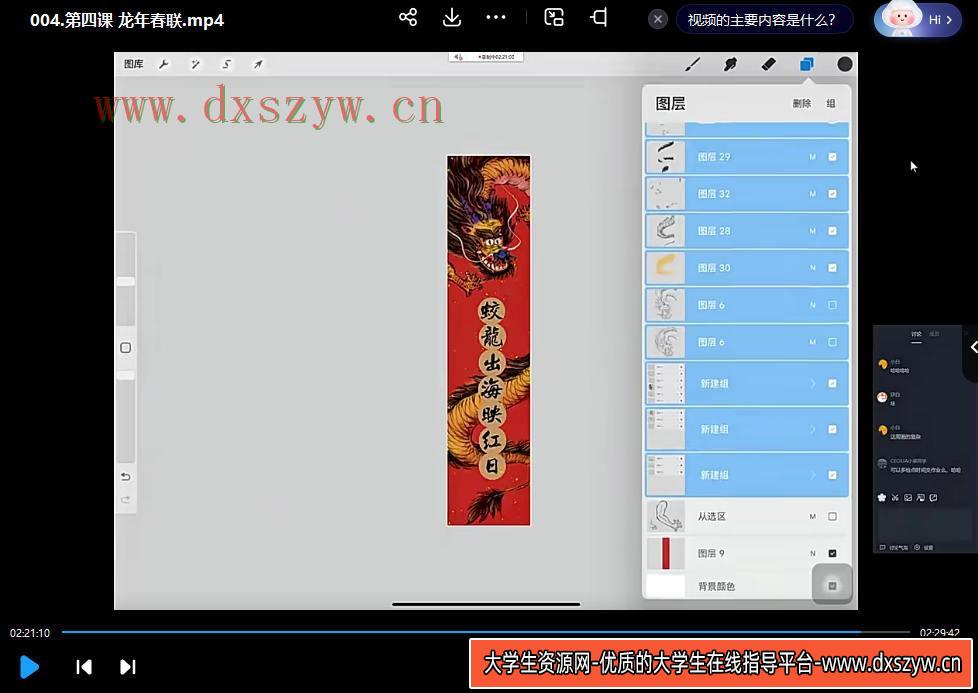Collapse the side chat panel arrow
Viewport: 978px width, 693px height.
tap(972, 347)
